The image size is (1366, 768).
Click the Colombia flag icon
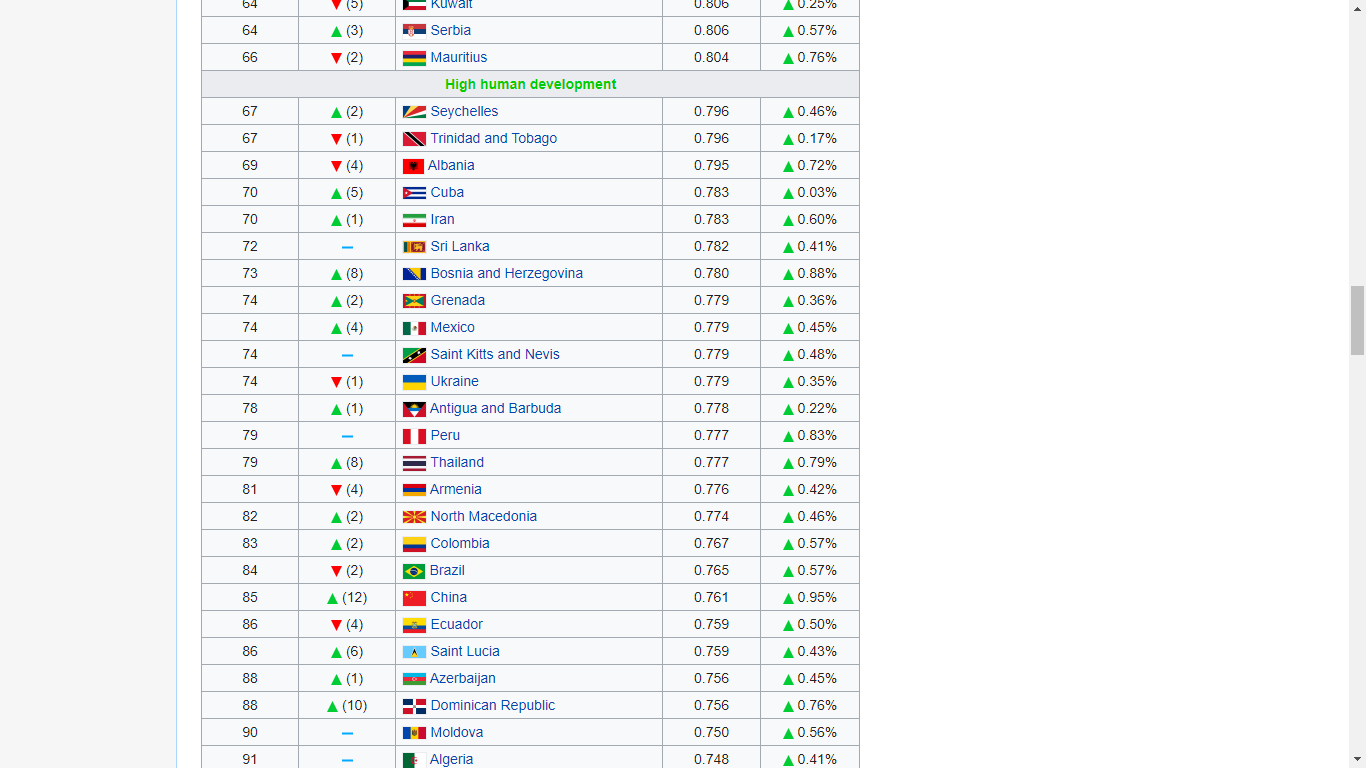coord(414,544)
